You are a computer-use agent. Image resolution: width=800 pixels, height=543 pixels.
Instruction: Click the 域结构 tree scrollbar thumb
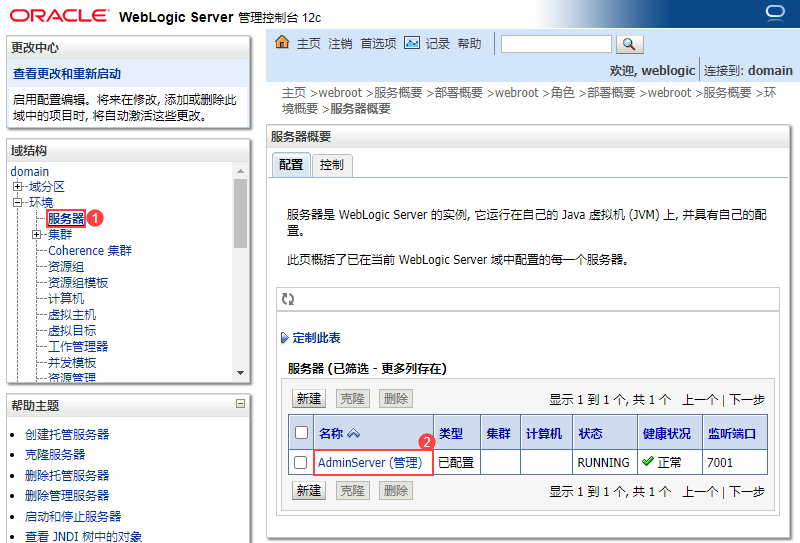tap(240, 213)
